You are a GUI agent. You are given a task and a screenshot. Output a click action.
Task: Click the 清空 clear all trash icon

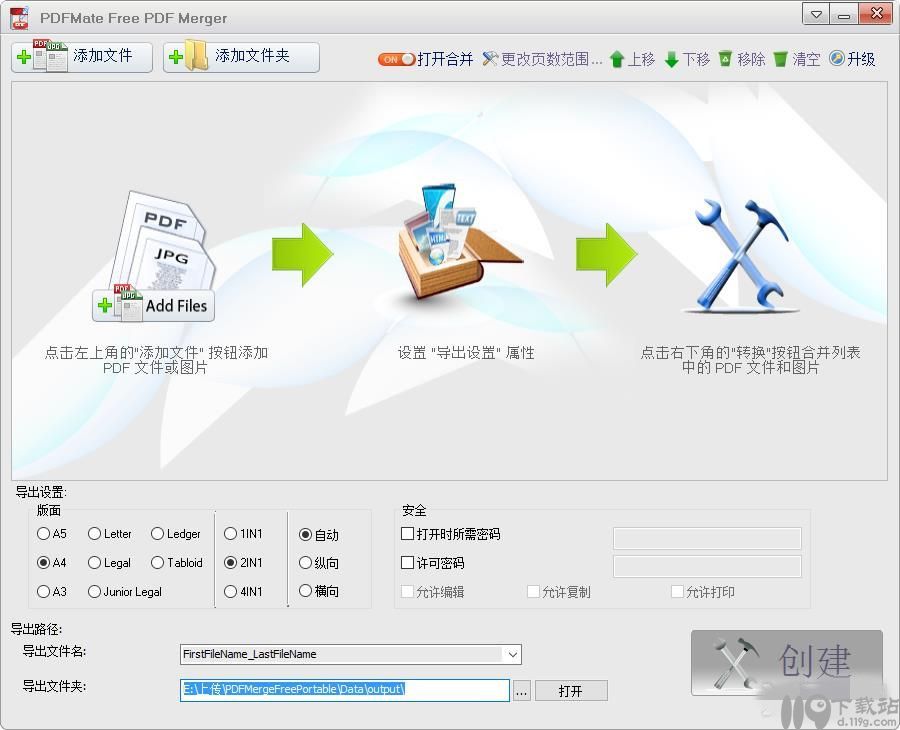pos(780,59)
